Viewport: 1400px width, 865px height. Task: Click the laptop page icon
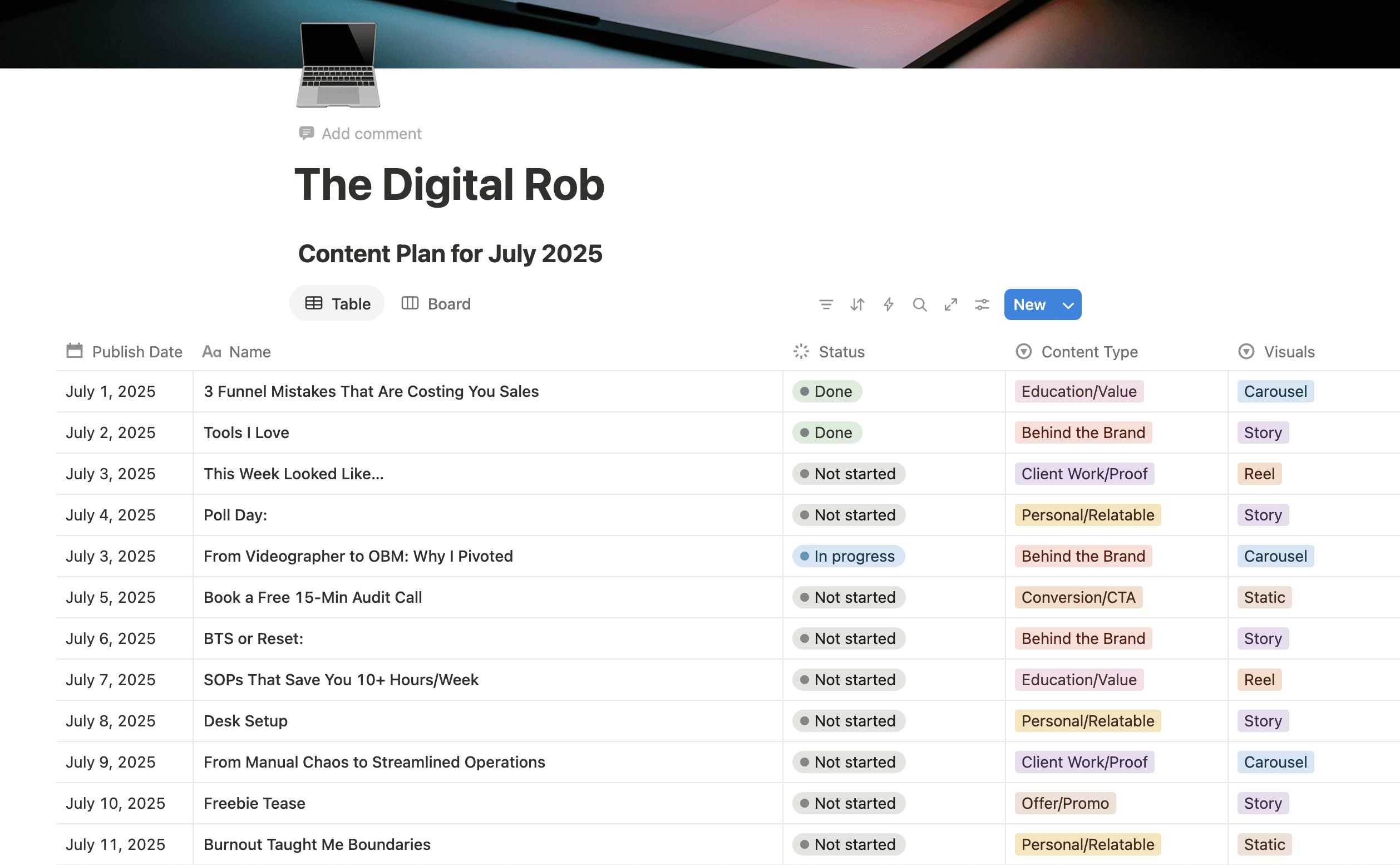(338, 65)
